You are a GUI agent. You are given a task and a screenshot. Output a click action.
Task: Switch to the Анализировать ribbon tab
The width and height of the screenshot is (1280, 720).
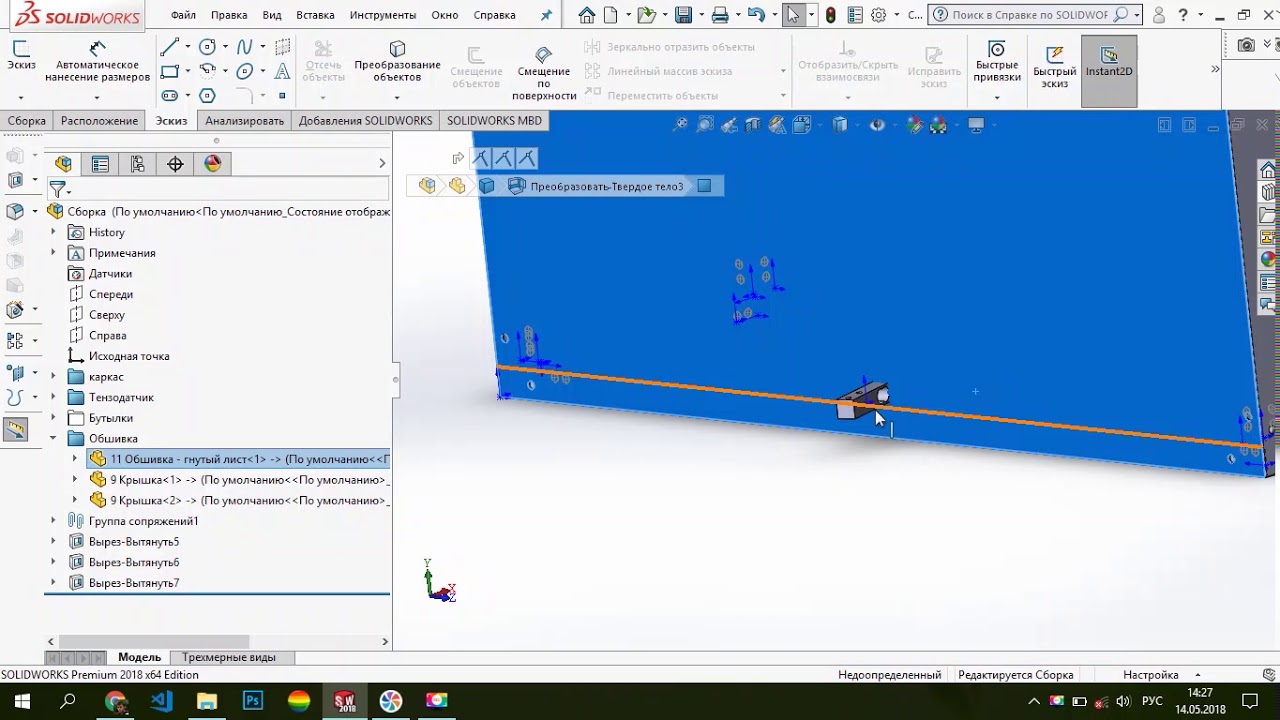pos(244,120)
